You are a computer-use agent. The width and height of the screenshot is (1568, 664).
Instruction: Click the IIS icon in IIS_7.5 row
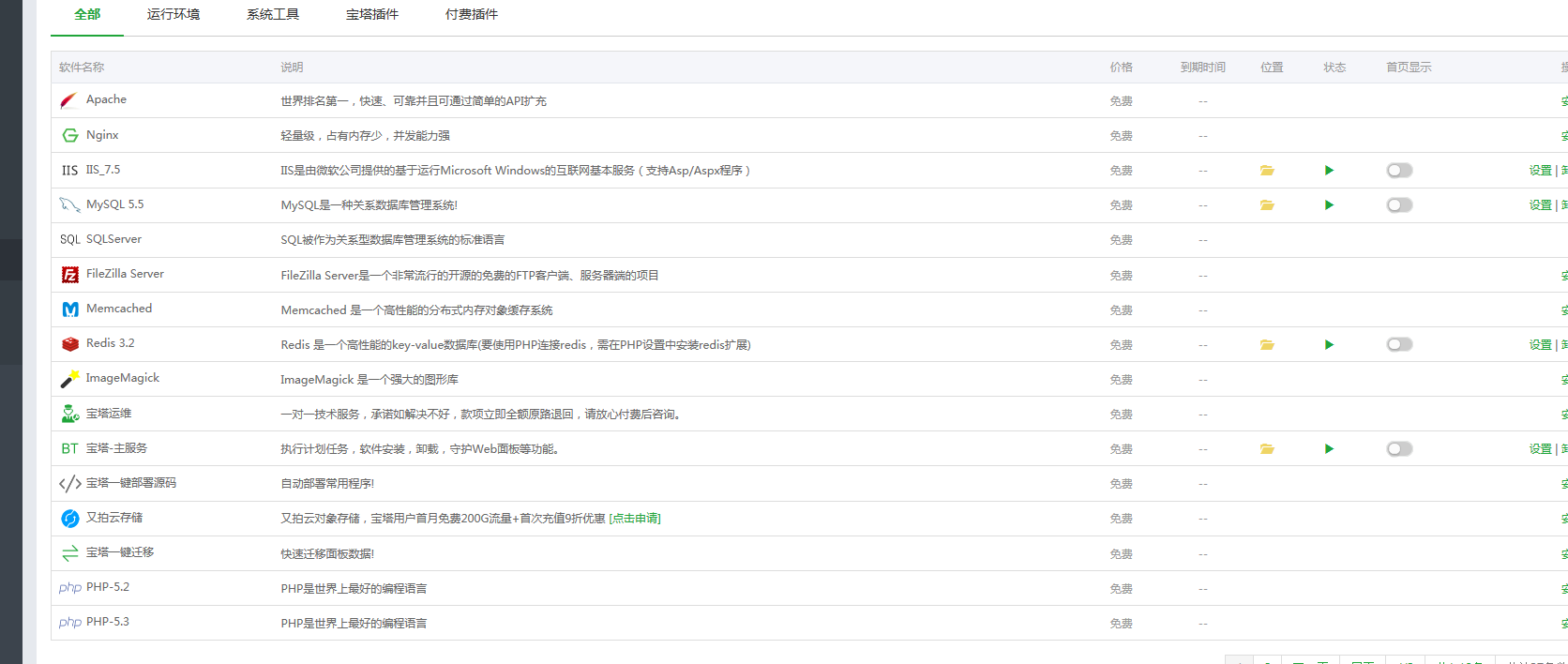(69, 170)
